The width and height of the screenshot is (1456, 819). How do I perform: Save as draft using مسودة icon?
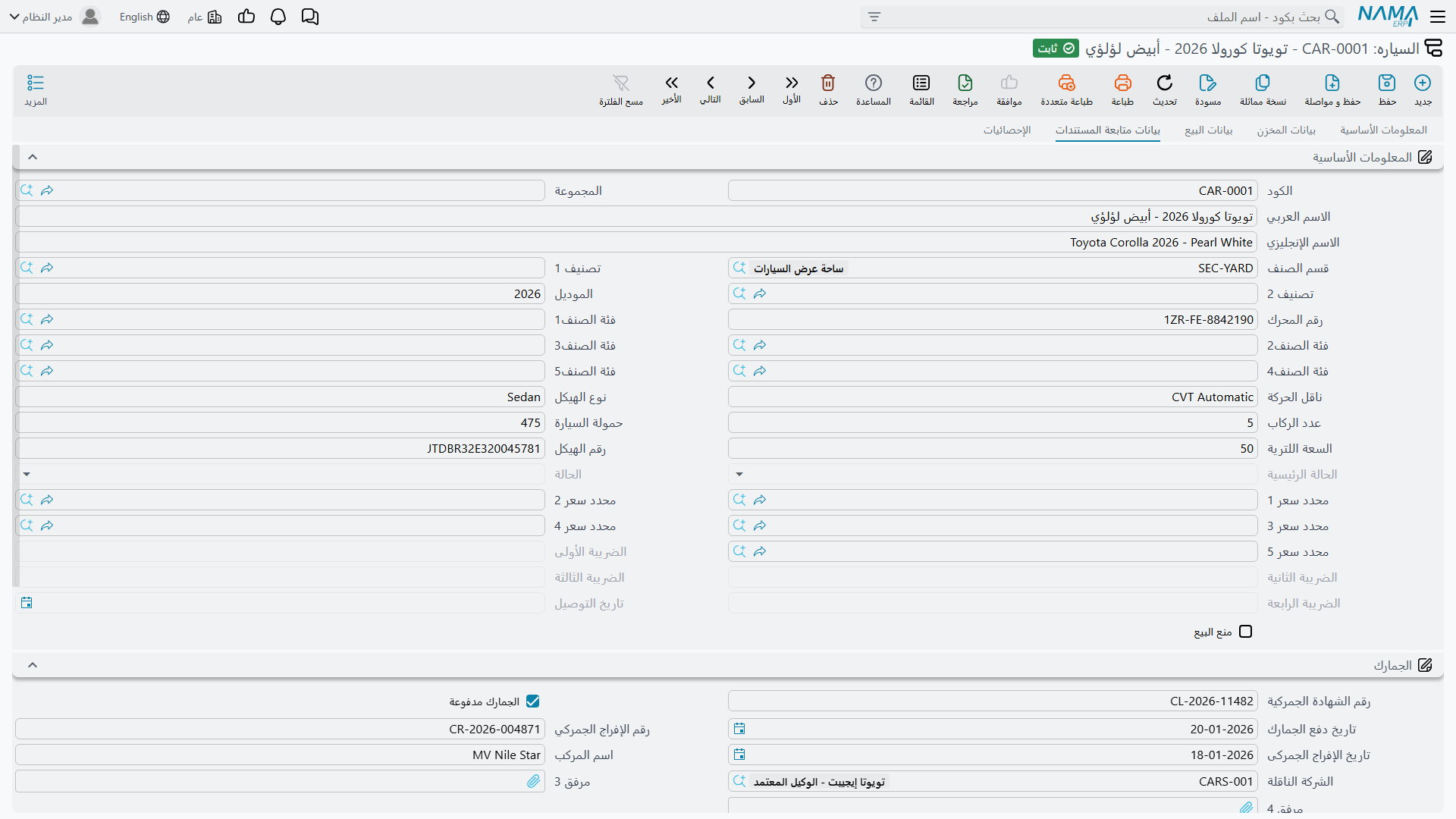click(1208, 83)
